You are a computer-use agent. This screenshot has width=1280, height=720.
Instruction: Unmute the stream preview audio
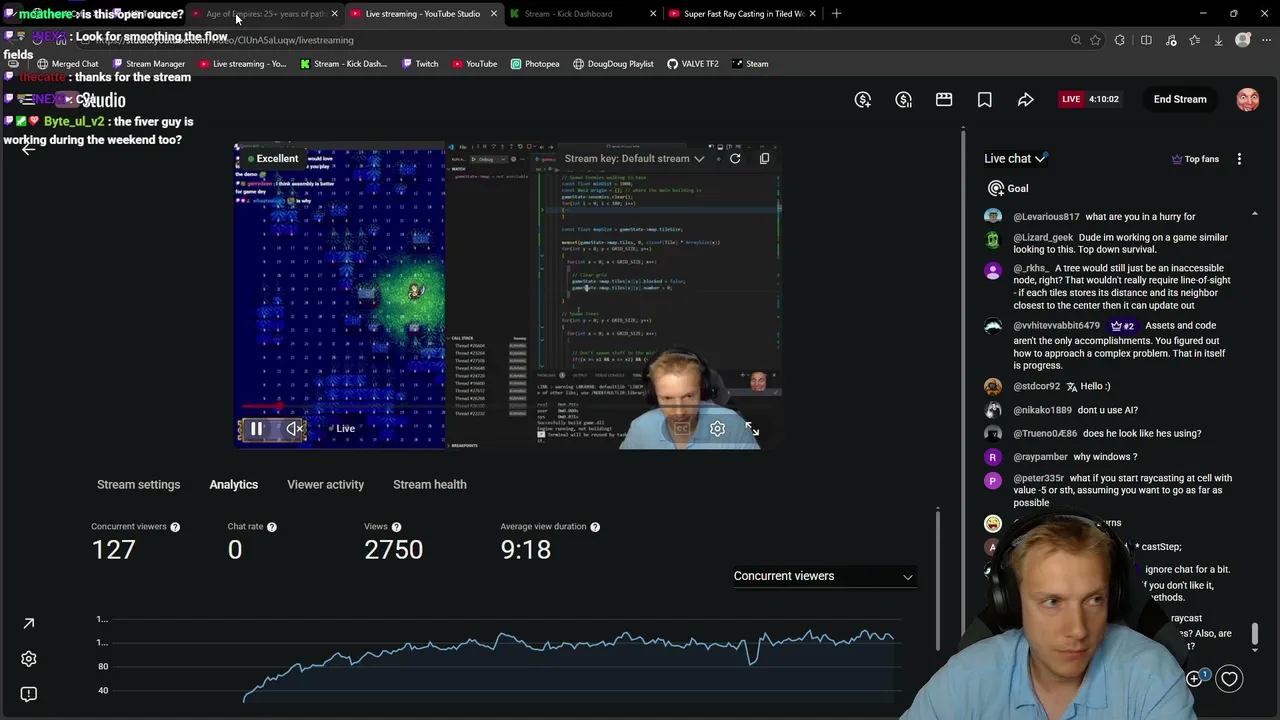coord(294,429)
